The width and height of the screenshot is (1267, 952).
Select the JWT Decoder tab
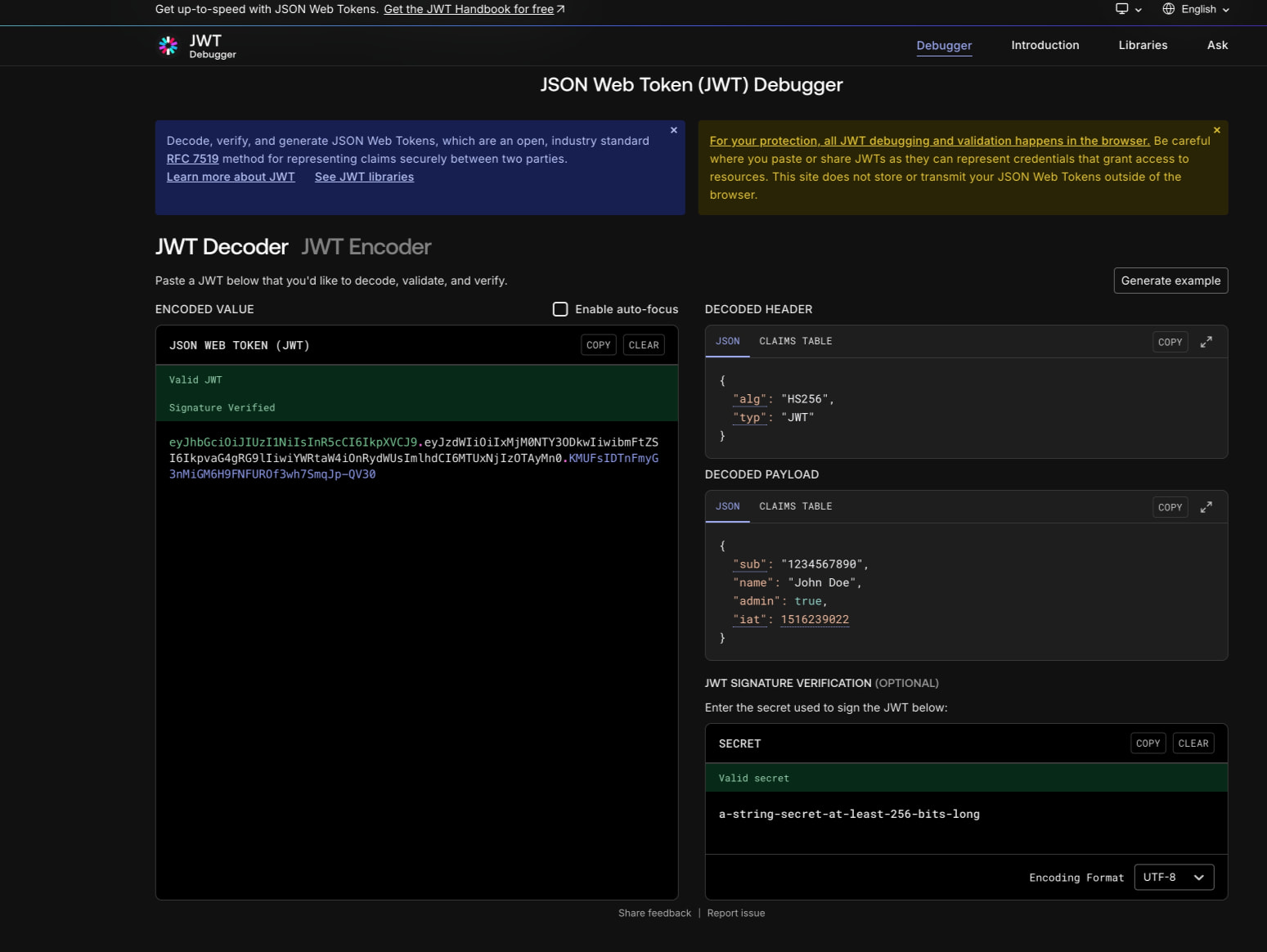(222, 247)
